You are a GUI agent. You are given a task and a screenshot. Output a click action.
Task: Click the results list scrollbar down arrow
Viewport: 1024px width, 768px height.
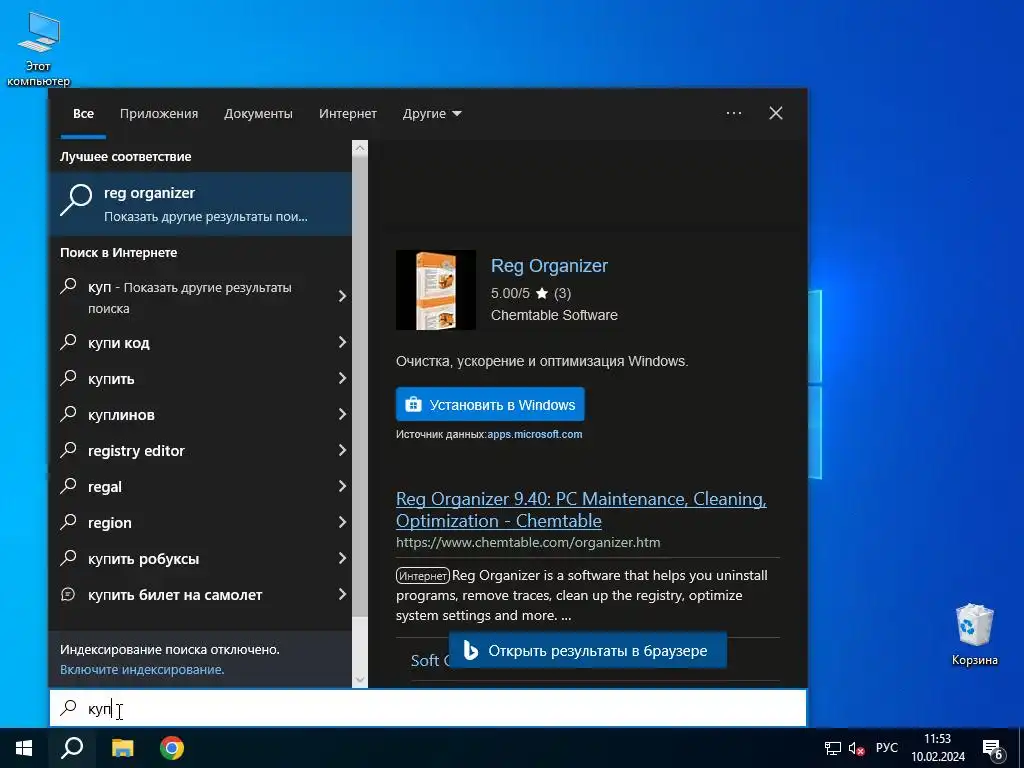360,680
